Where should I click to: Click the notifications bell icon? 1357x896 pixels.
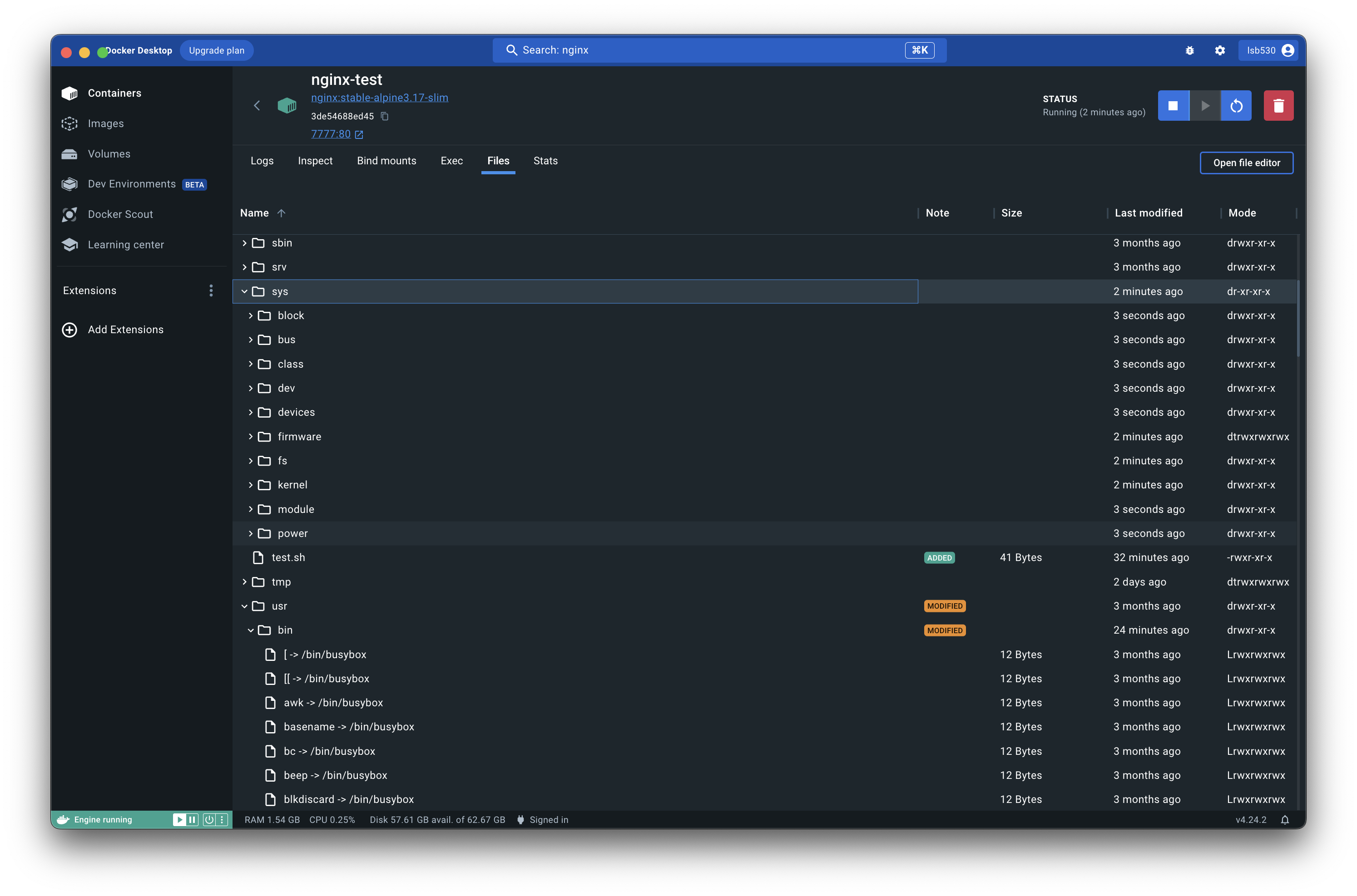(1284, 819)
